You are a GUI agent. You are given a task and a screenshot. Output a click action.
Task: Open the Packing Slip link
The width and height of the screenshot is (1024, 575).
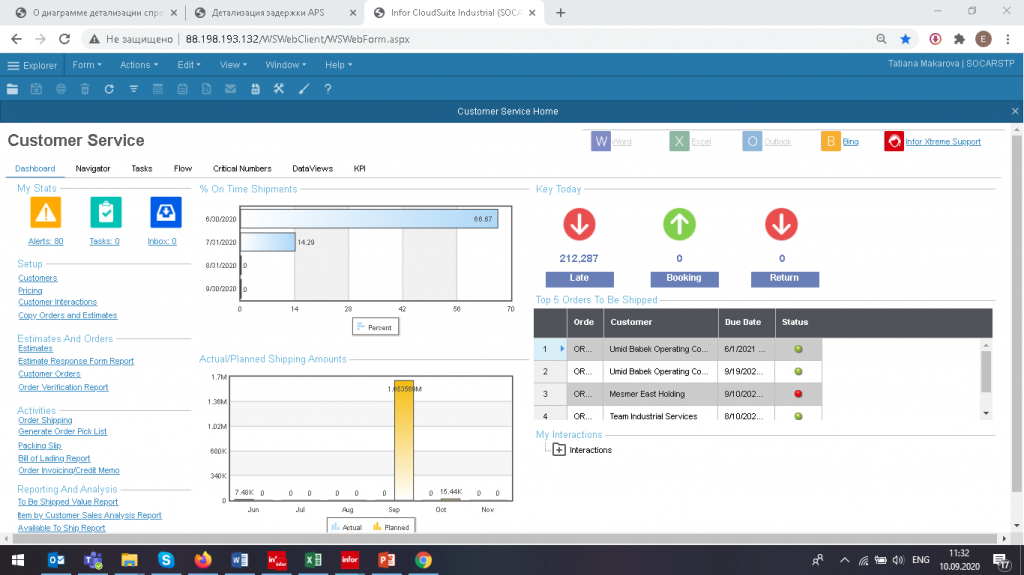click(x=40, y=446)
